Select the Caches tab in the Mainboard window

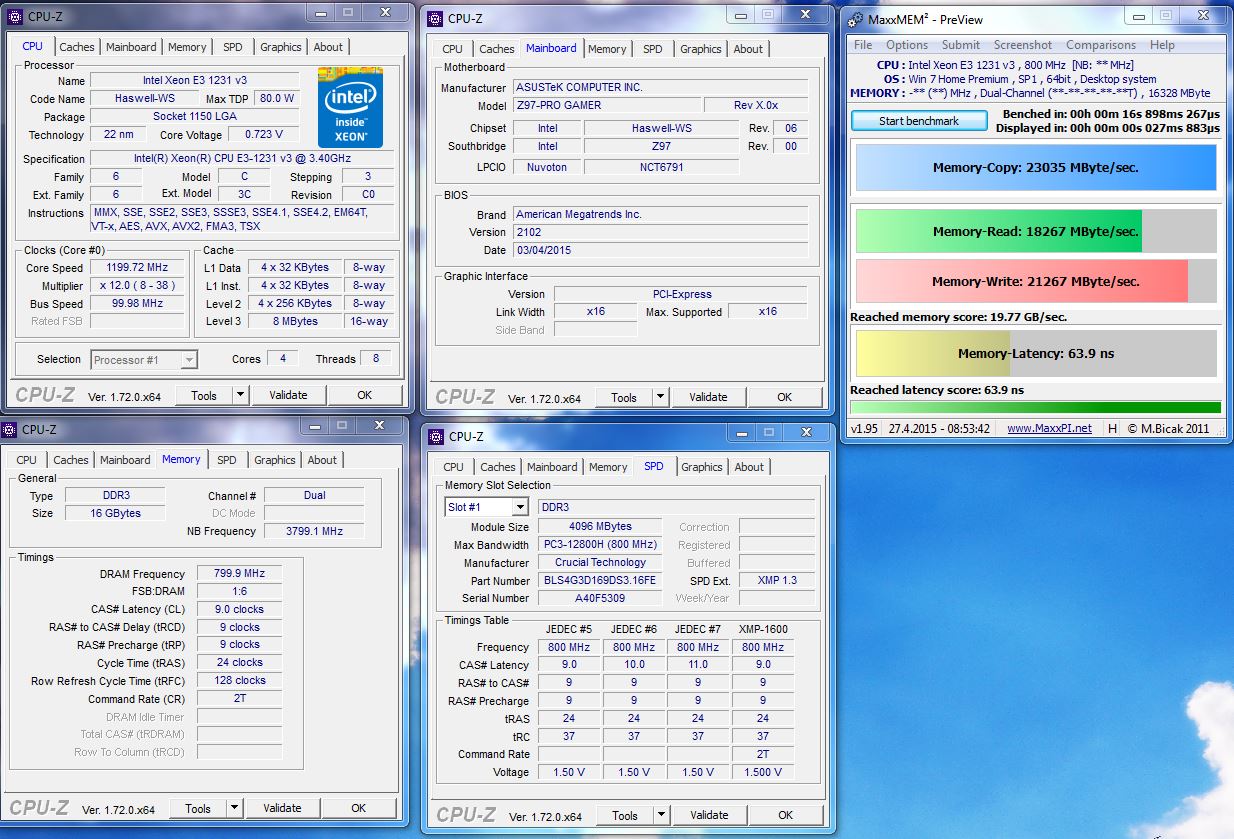pos(496,49)
